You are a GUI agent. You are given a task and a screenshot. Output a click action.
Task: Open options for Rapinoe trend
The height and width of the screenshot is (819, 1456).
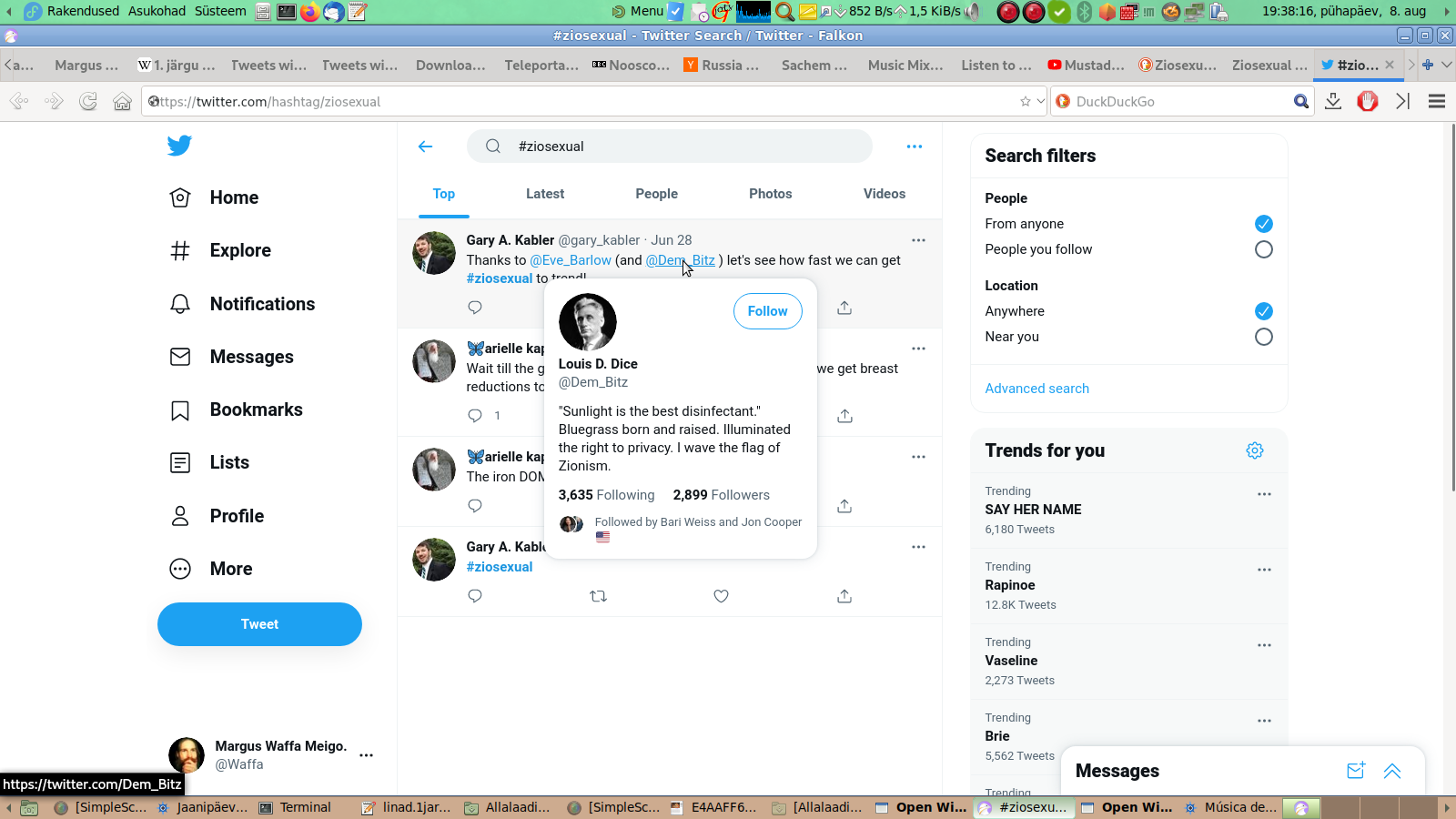pyautogui.click(x=1264, y=570)
